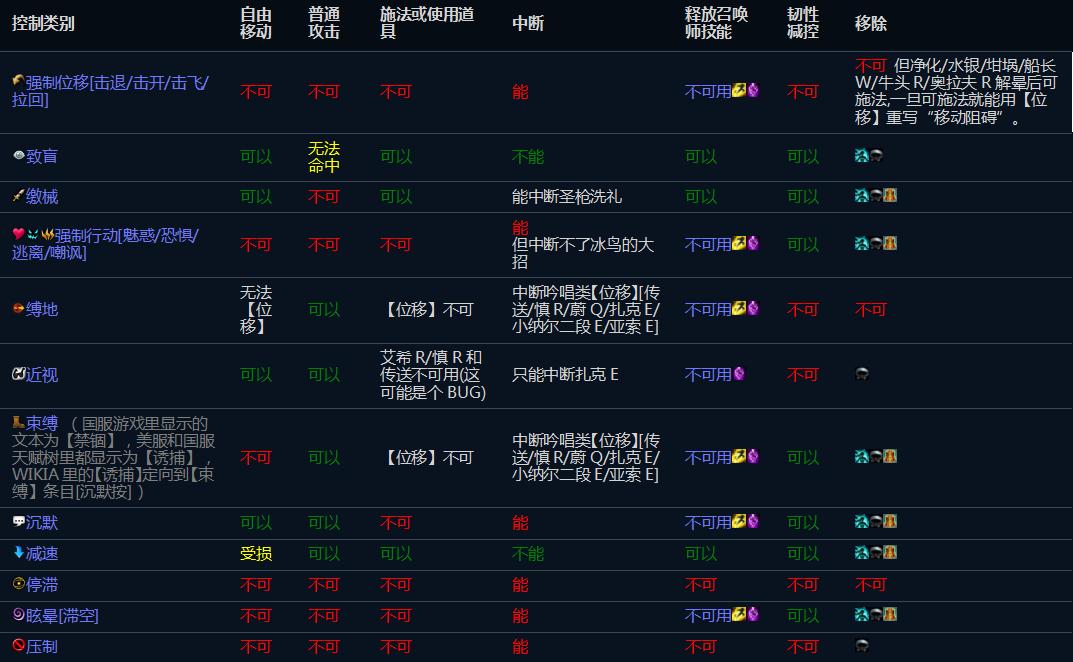Open the 减速 link

pos(42,554)
